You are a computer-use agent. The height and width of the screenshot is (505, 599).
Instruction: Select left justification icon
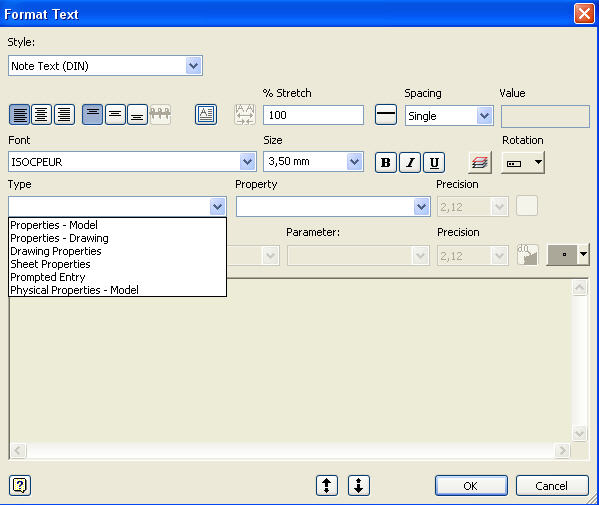19,114
